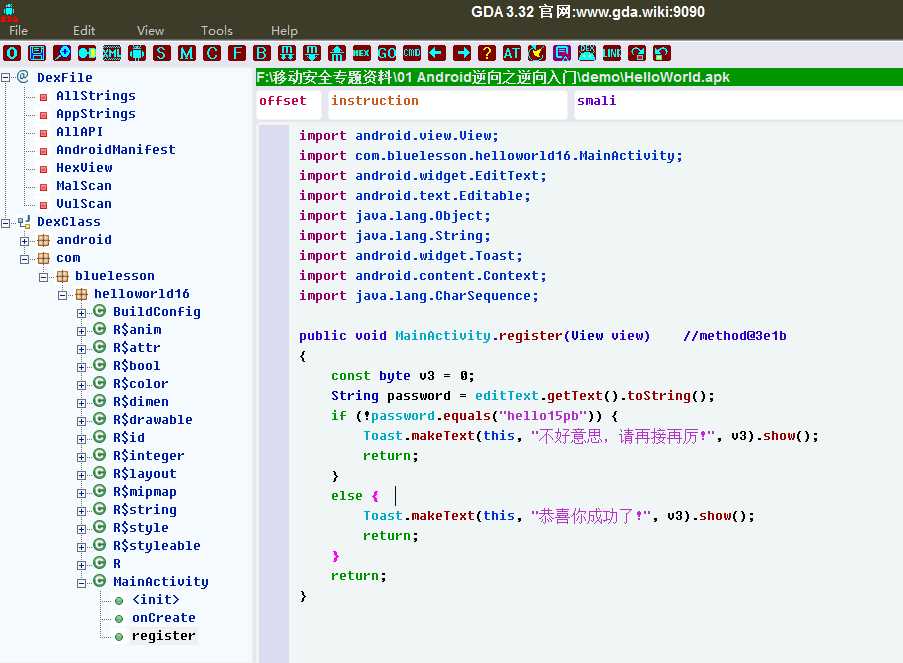The image size is (903, 663).
Task: Click the green APK file path bar
Action: point(579,77)
